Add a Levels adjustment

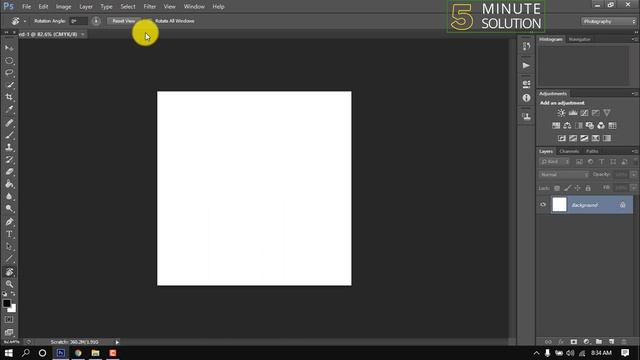coord(573,113)
